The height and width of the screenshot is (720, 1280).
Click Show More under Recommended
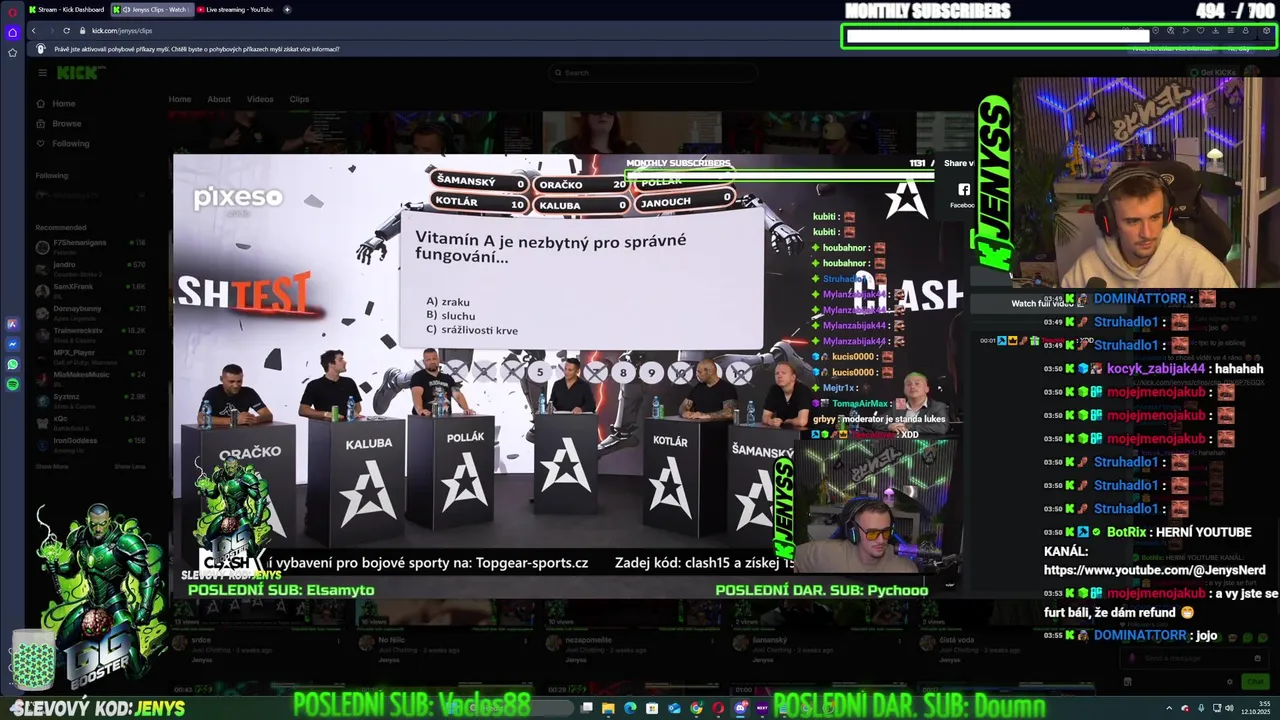[52, 466]
